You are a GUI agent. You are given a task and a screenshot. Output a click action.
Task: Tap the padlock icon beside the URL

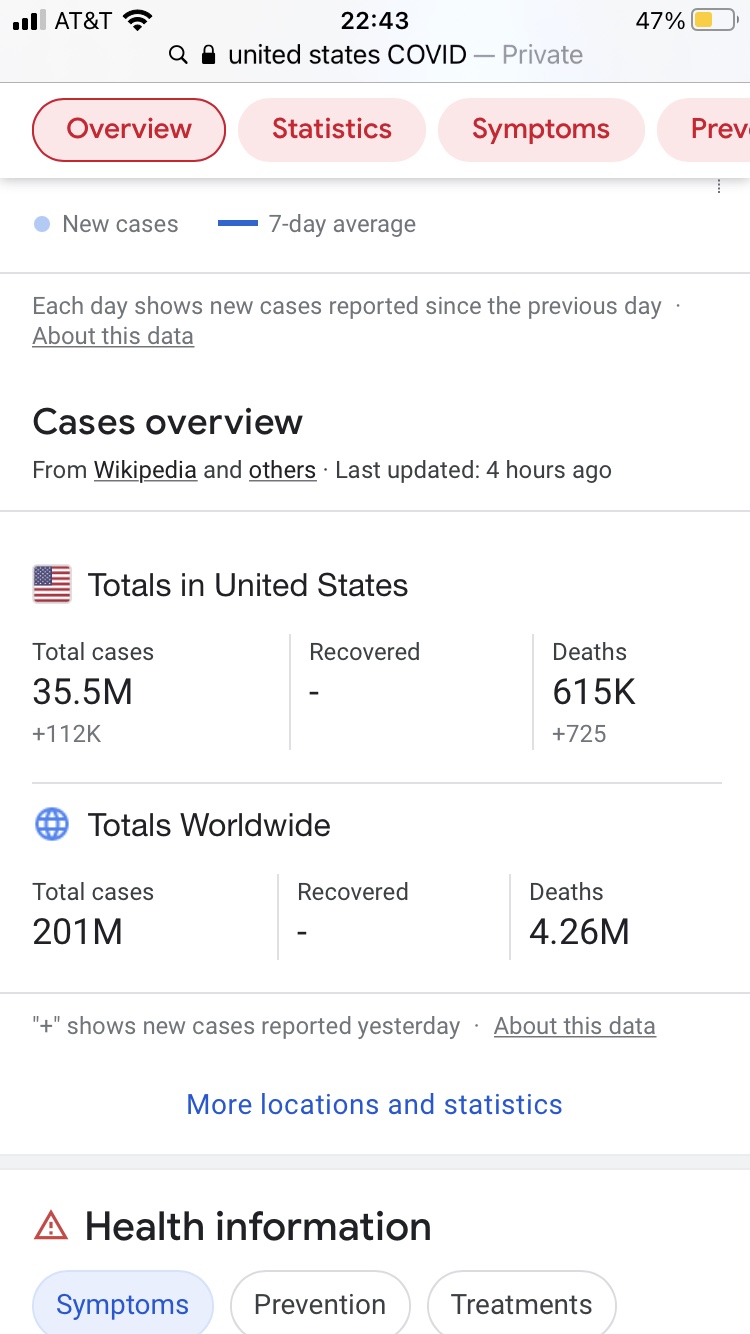click(209, 55)
